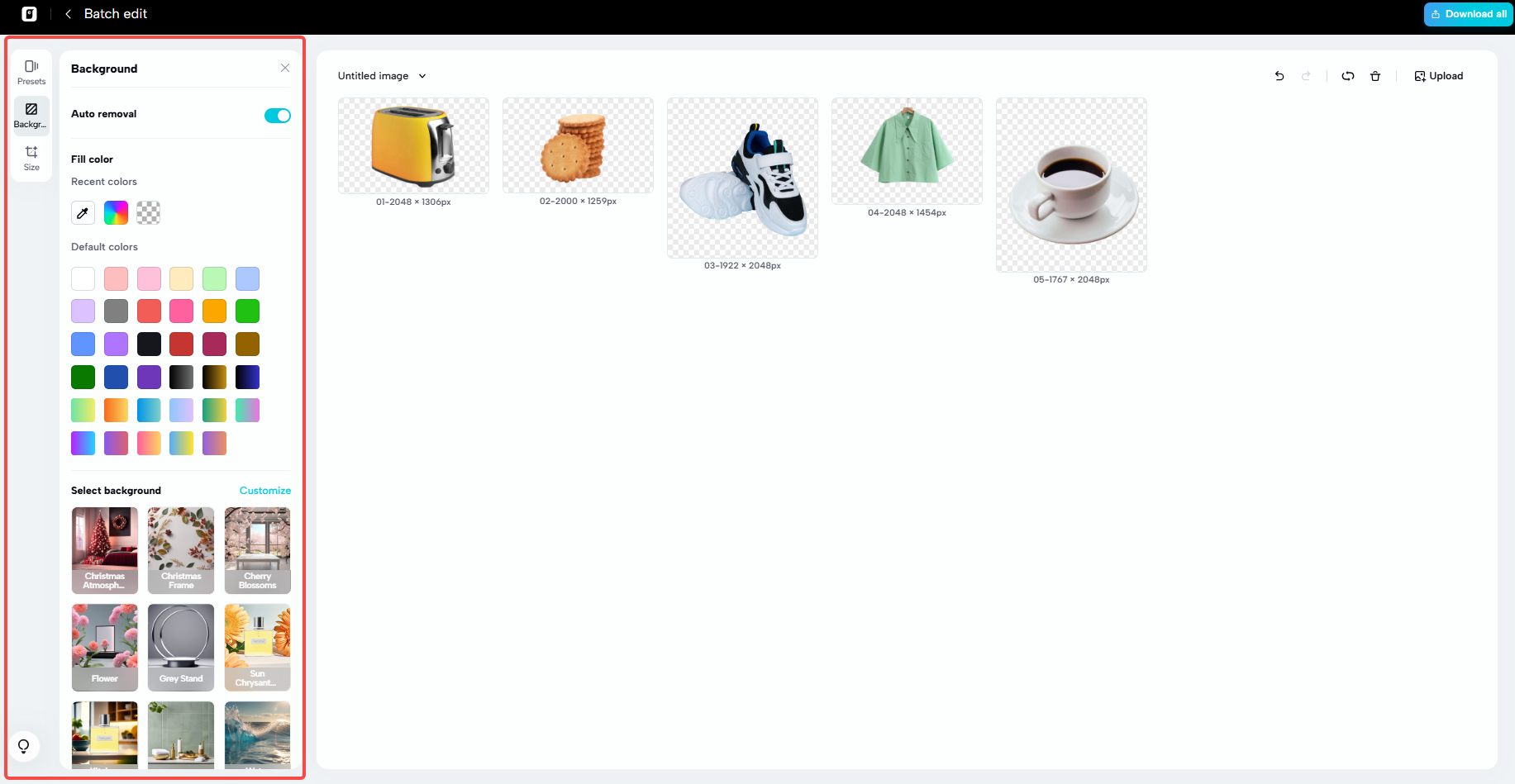
Task: Select the Presets panel icon
Action: click(31, 72)
